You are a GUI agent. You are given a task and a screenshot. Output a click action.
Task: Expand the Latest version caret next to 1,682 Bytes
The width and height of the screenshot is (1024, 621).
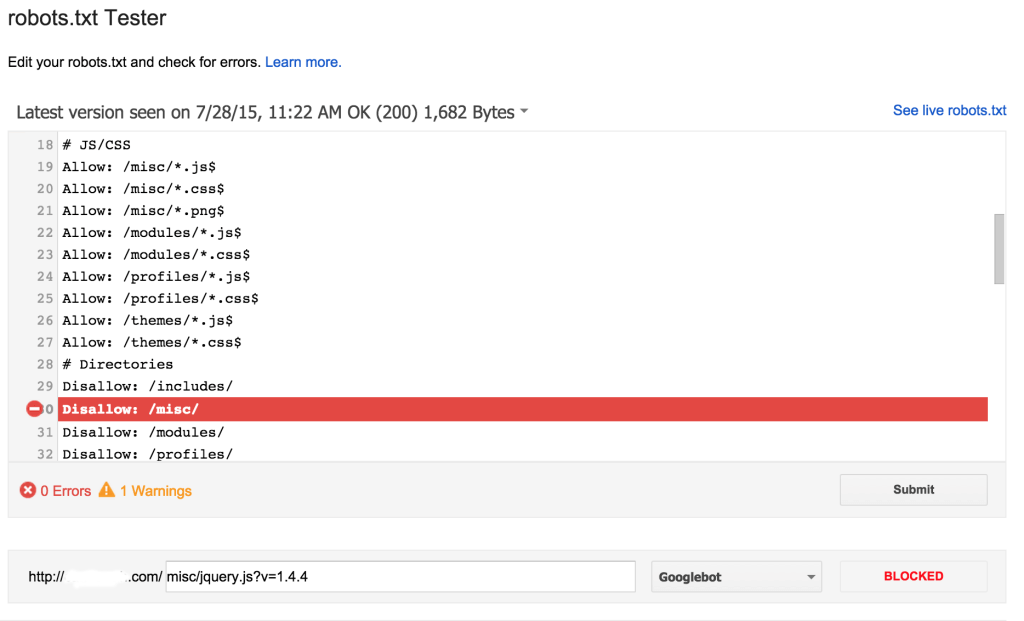[x=524, y=112]
